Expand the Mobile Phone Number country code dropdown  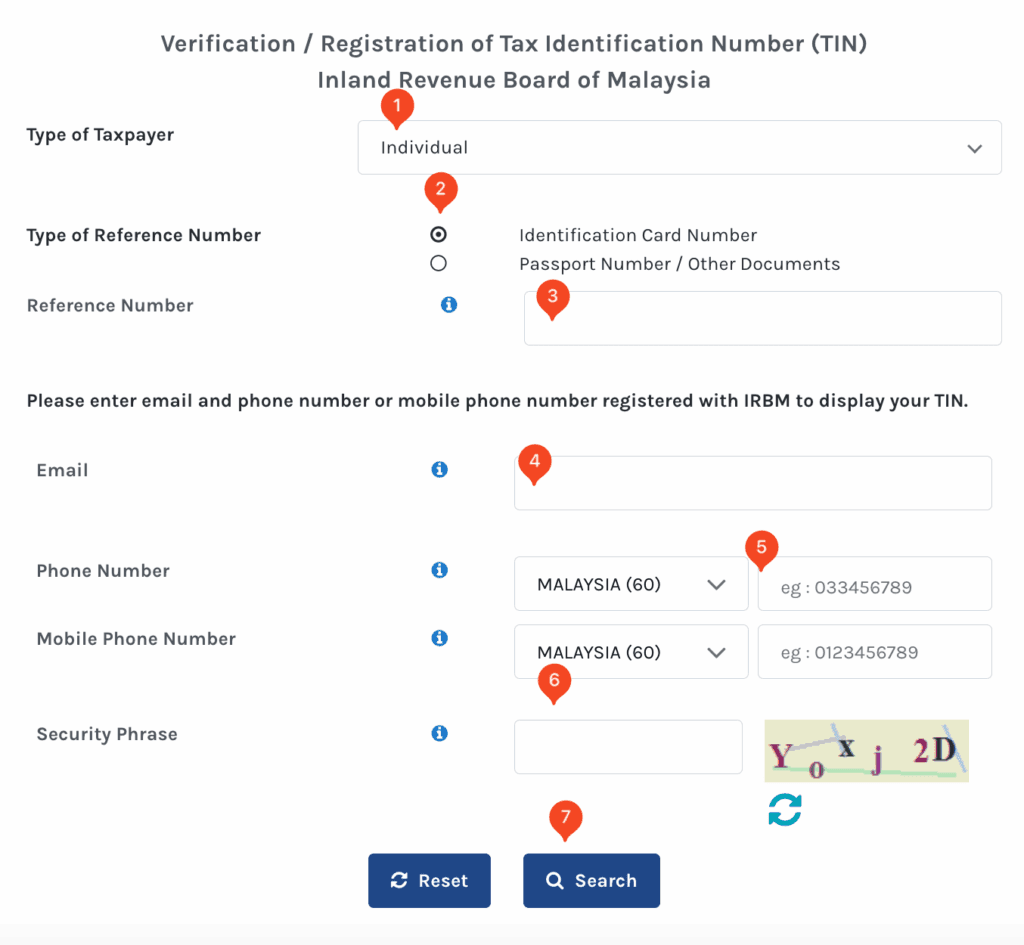(630, 652)
